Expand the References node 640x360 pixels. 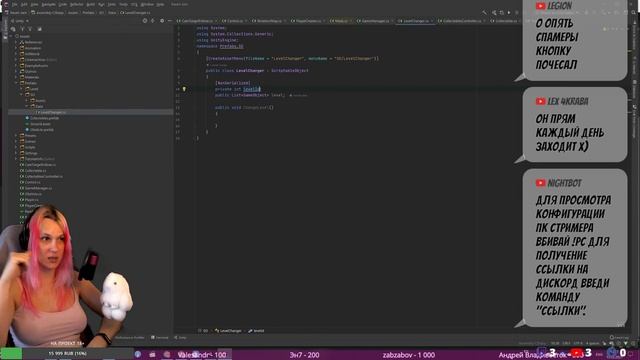point(16,42)
